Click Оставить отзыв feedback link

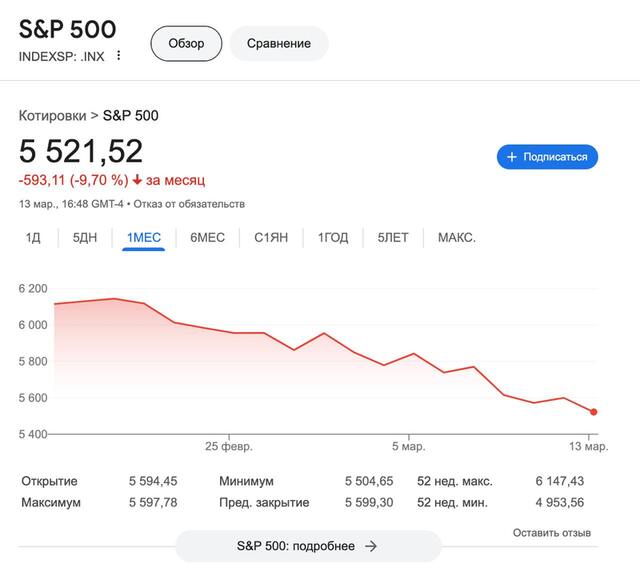(x=552, y=533)
